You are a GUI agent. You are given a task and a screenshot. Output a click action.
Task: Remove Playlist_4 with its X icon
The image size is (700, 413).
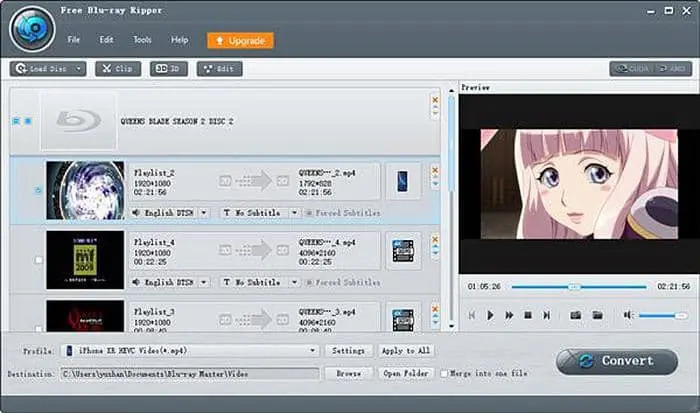tap(435, 240)
